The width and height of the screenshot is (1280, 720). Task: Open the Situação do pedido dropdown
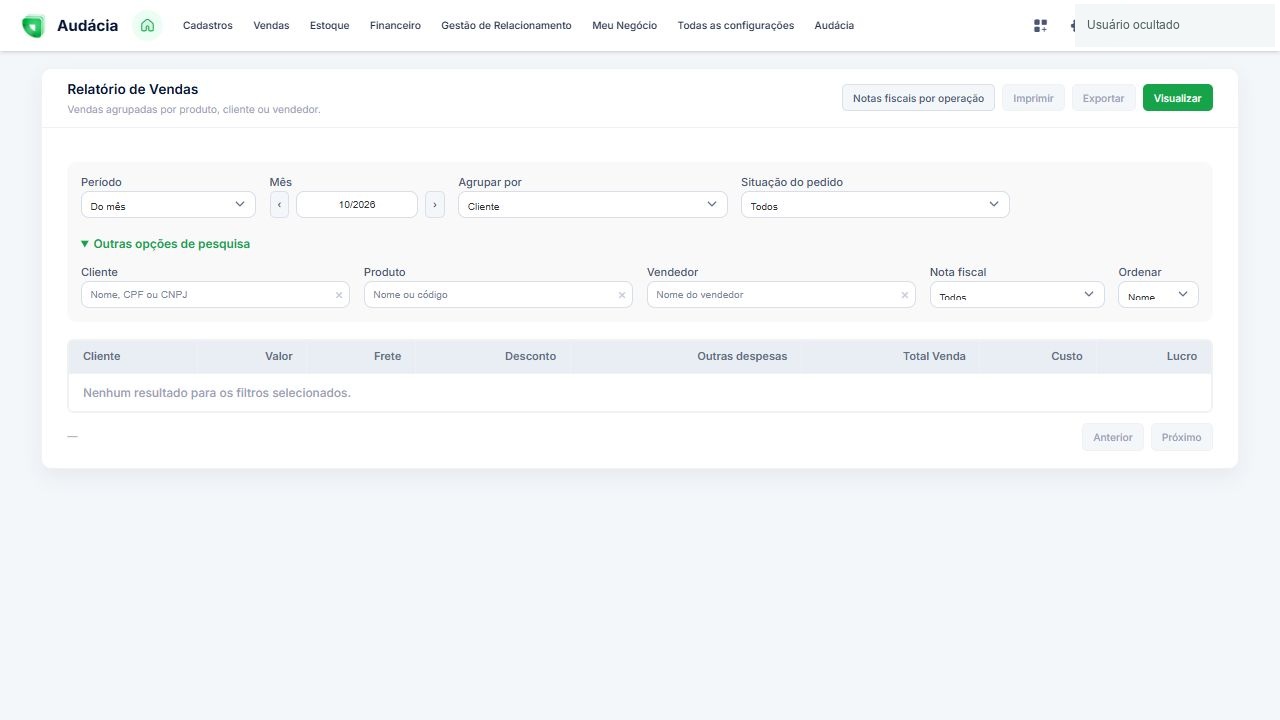coord(875,204)
